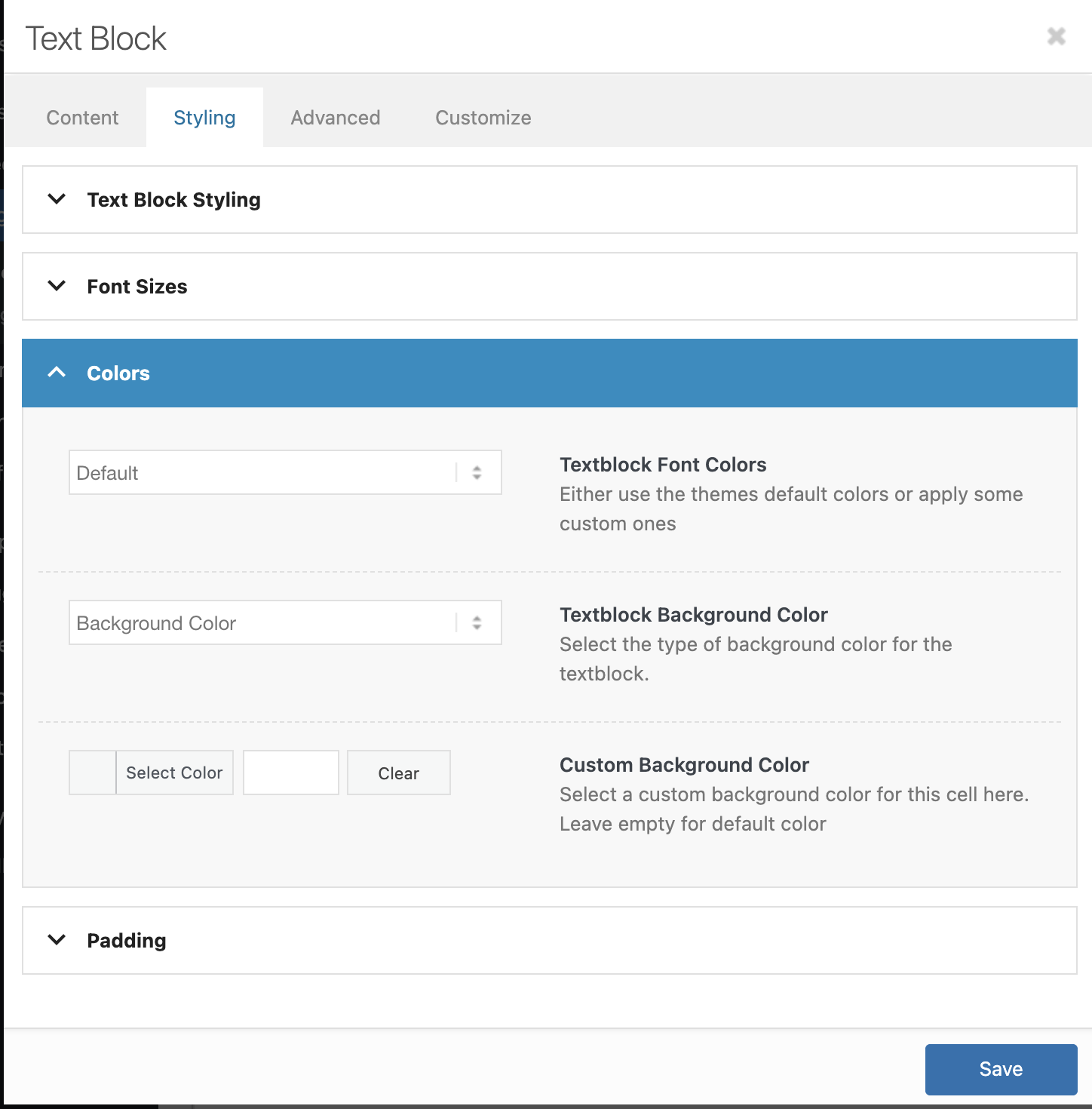Open the Textblock Background Color dropdown
This screenshot has height=1109, width=1092.
pos(264,623)
